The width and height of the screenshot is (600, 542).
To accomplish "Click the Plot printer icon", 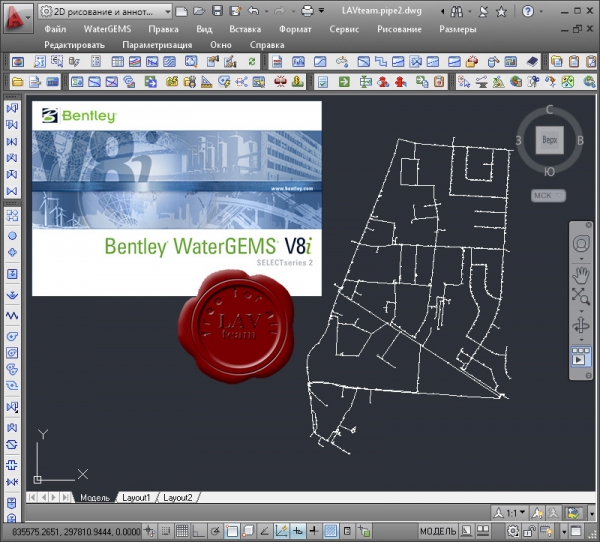I will 307,11.
